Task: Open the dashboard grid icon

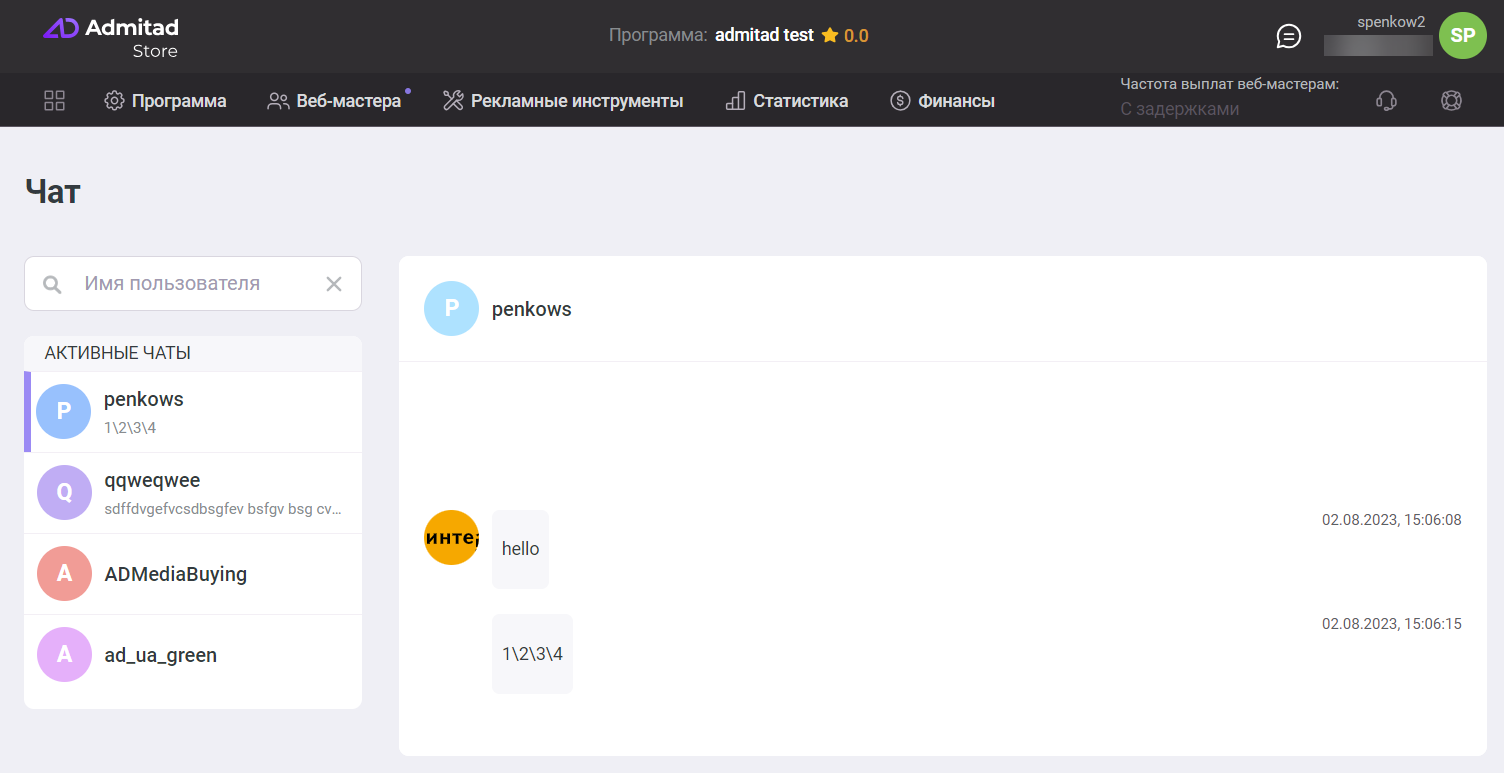Action: tap(55, 100)
